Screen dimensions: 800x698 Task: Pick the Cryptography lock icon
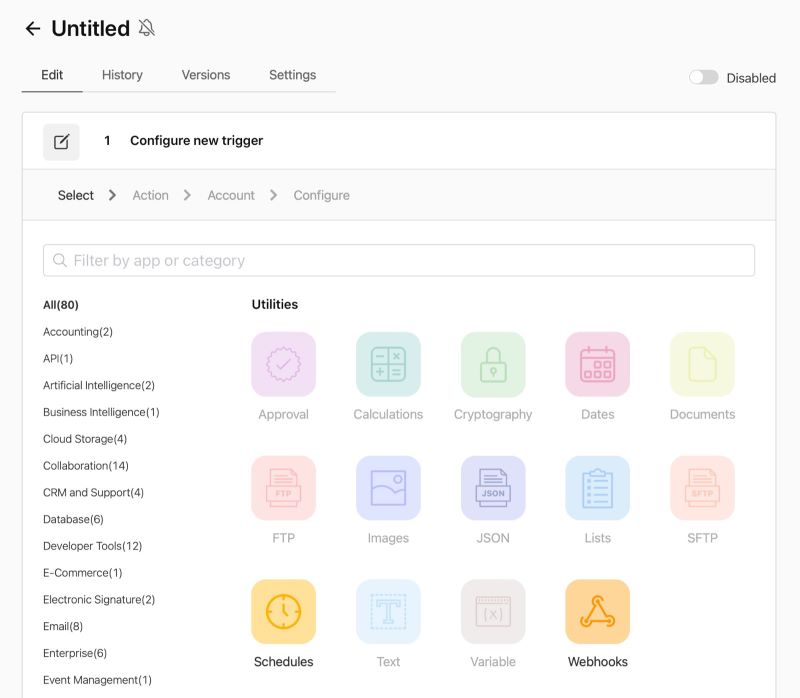(x=493, y=364)
